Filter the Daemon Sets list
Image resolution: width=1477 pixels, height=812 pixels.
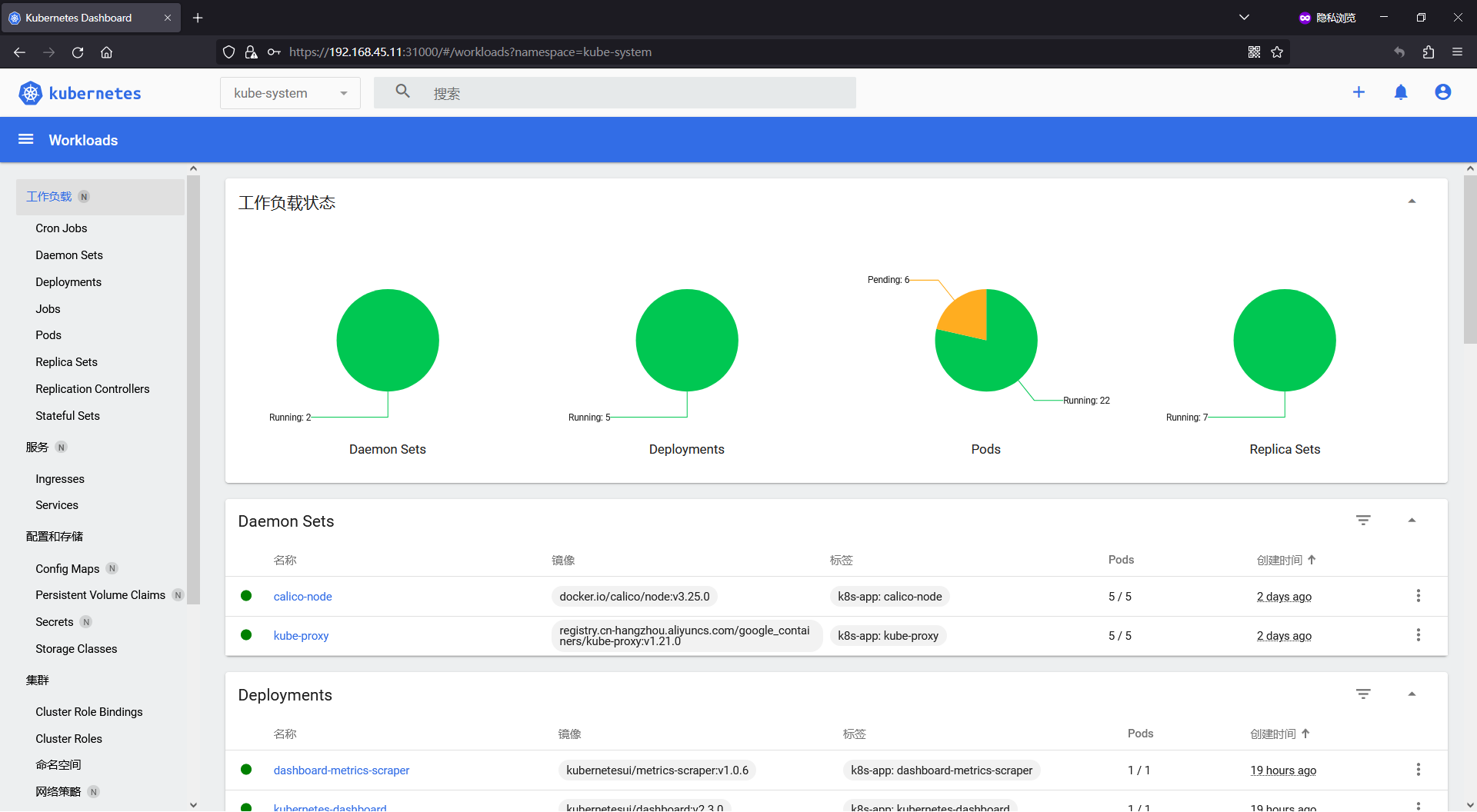pyautogui.click(x=1363, y=521)
